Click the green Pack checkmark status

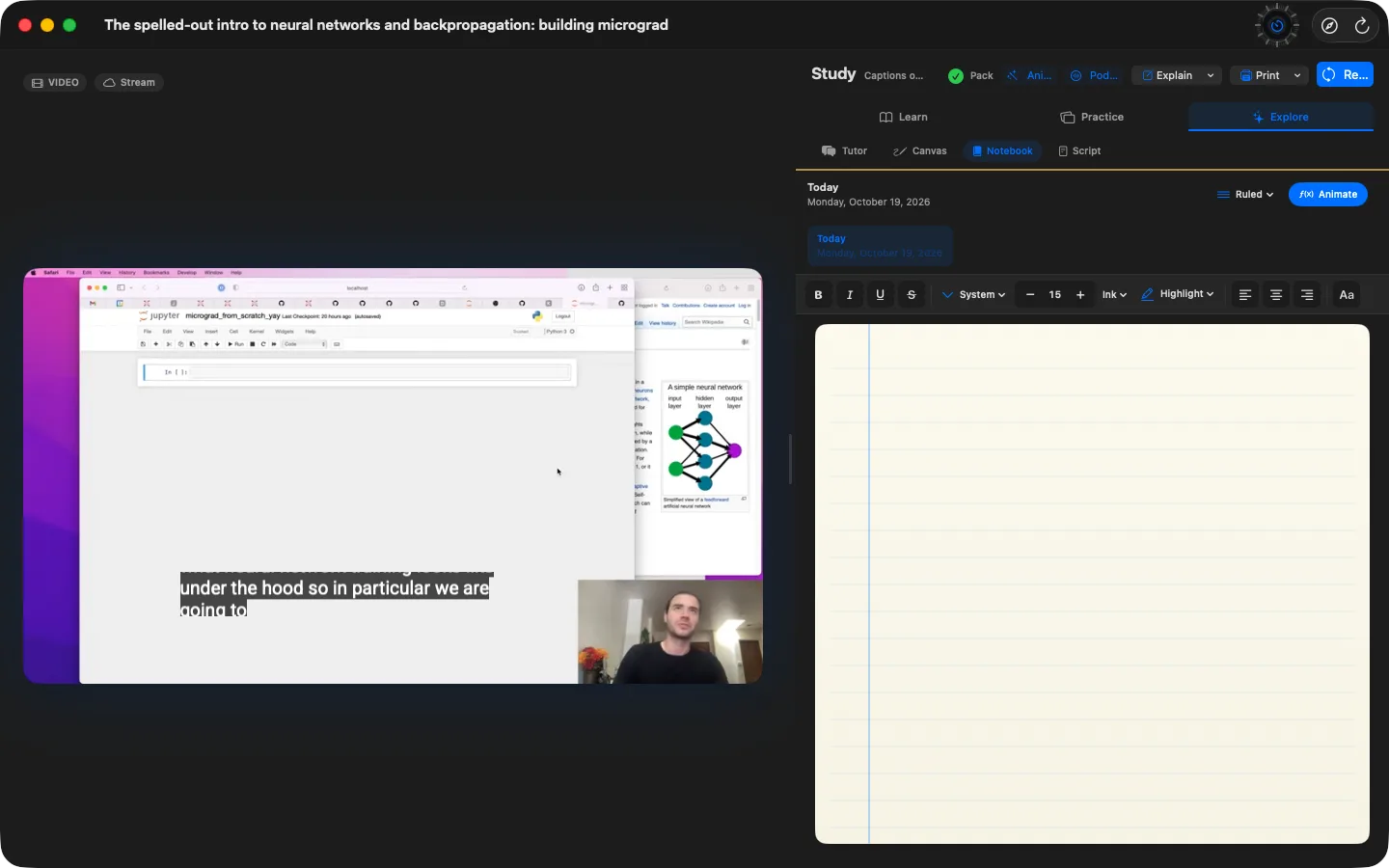tap(970, 75)
